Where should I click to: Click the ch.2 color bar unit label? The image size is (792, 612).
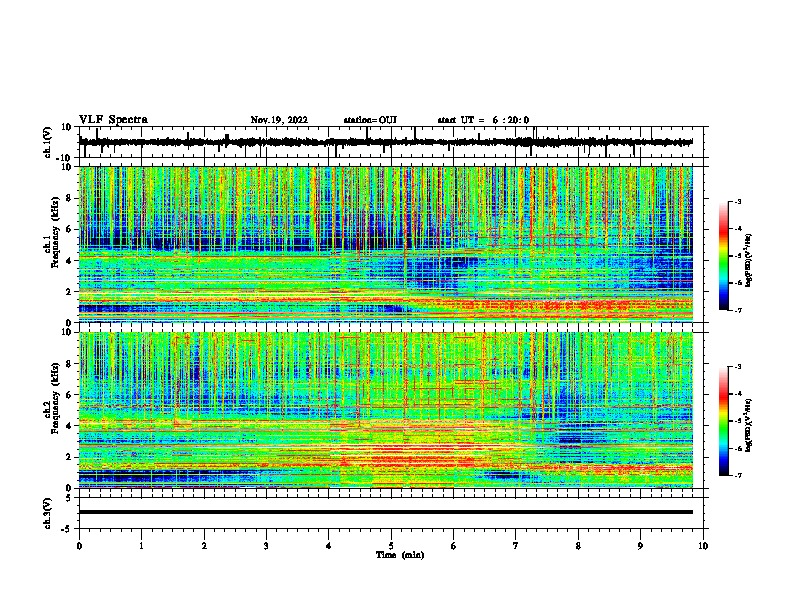coord(748,425)
